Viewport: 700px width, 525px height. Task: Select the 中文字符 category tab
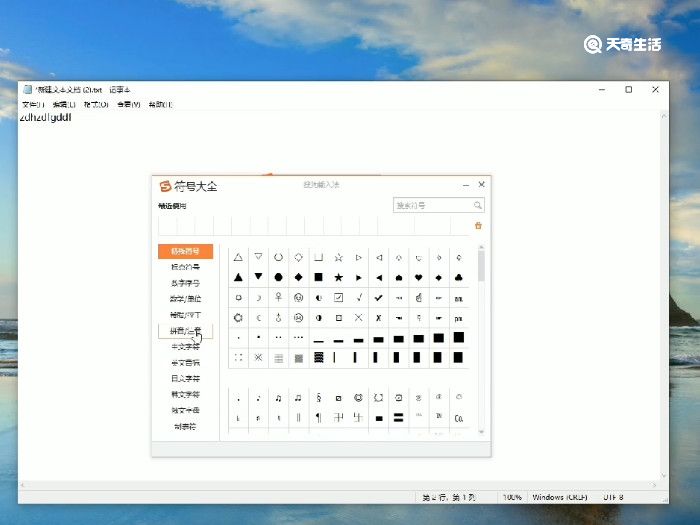click(x=185, y=347)
